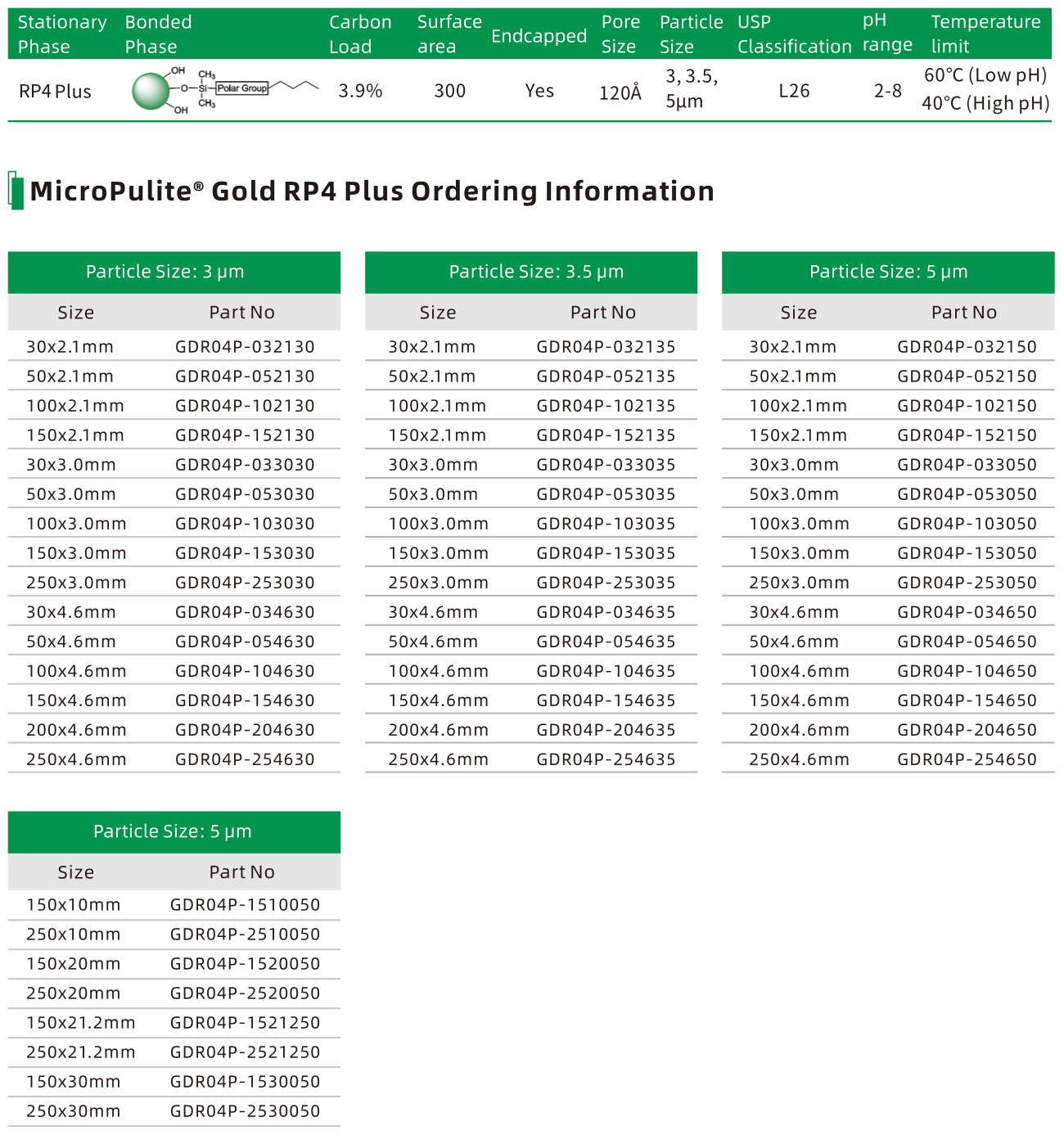This screenshot has width=1064, height=1144.
Task: Select part number GDR04P-204650
Action: coord(967,730)
